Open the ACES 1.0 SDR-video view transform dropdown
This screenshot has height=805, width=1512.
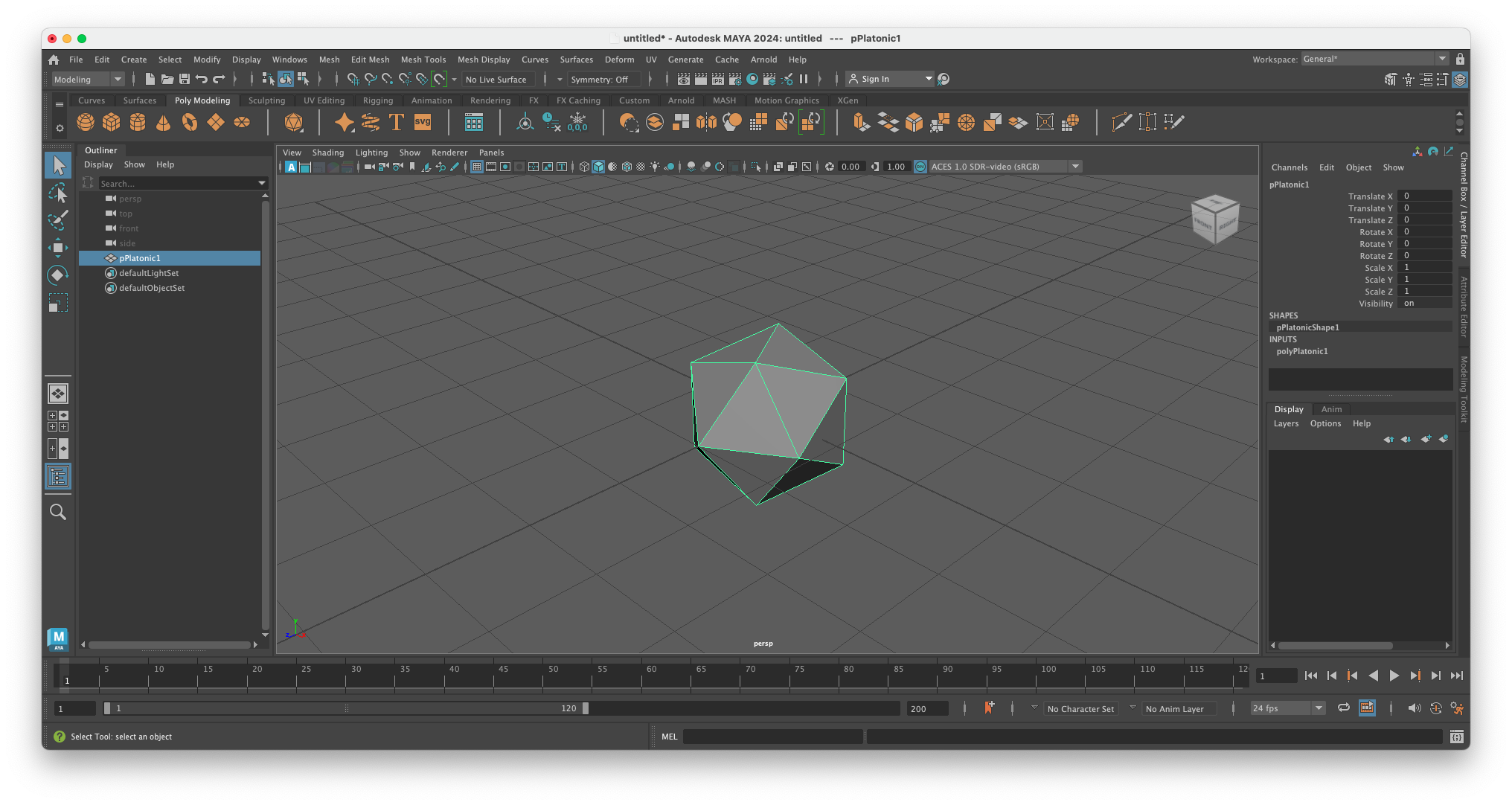coord(1005,167)
